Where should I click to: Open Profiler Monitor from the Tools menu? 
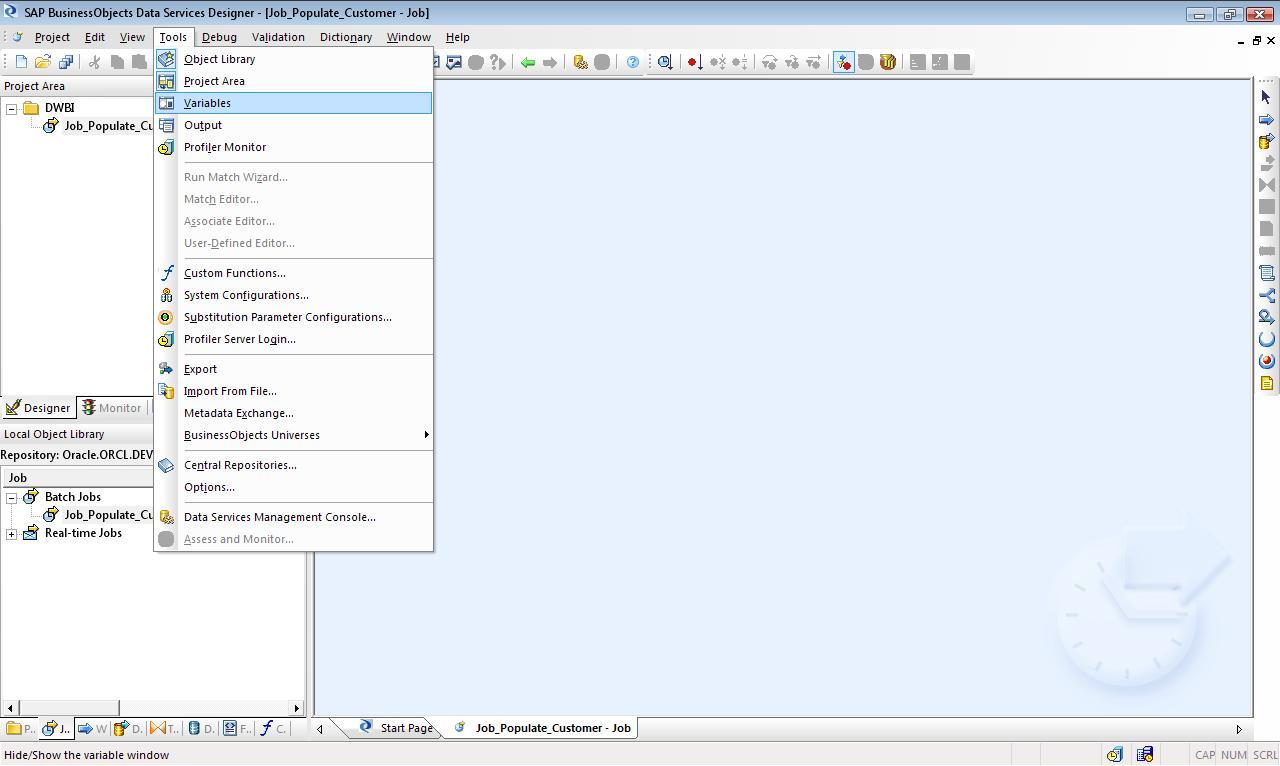(x=293, y=147)
